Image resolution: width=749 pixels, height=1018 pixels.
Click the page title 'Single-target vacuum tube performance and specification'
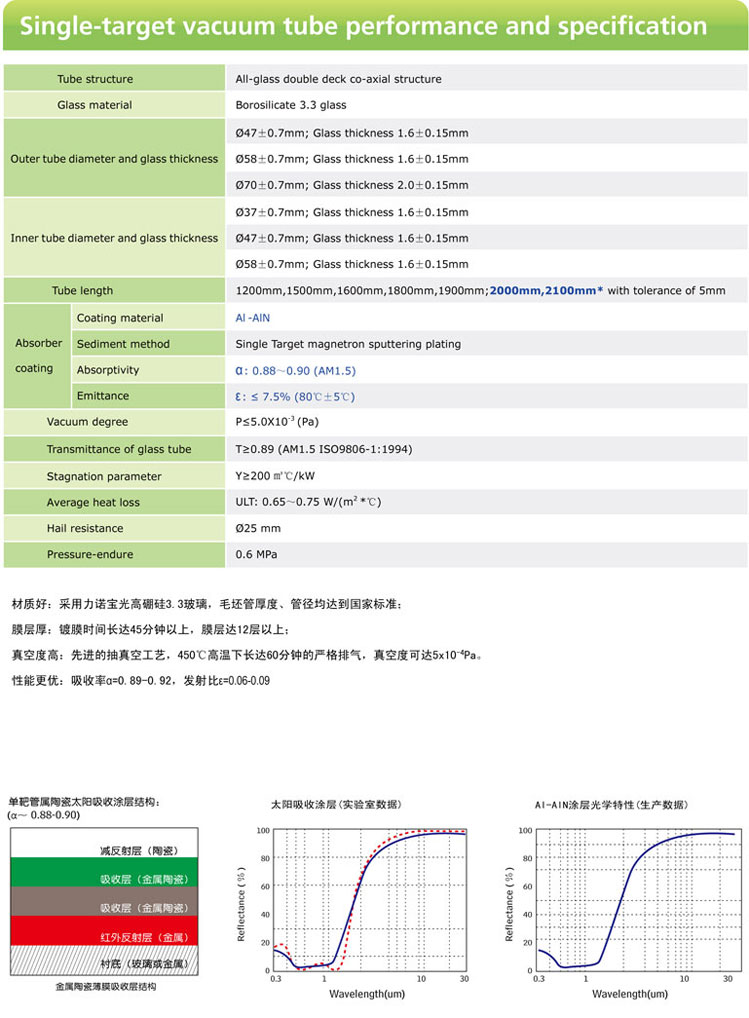coord(363,26)
